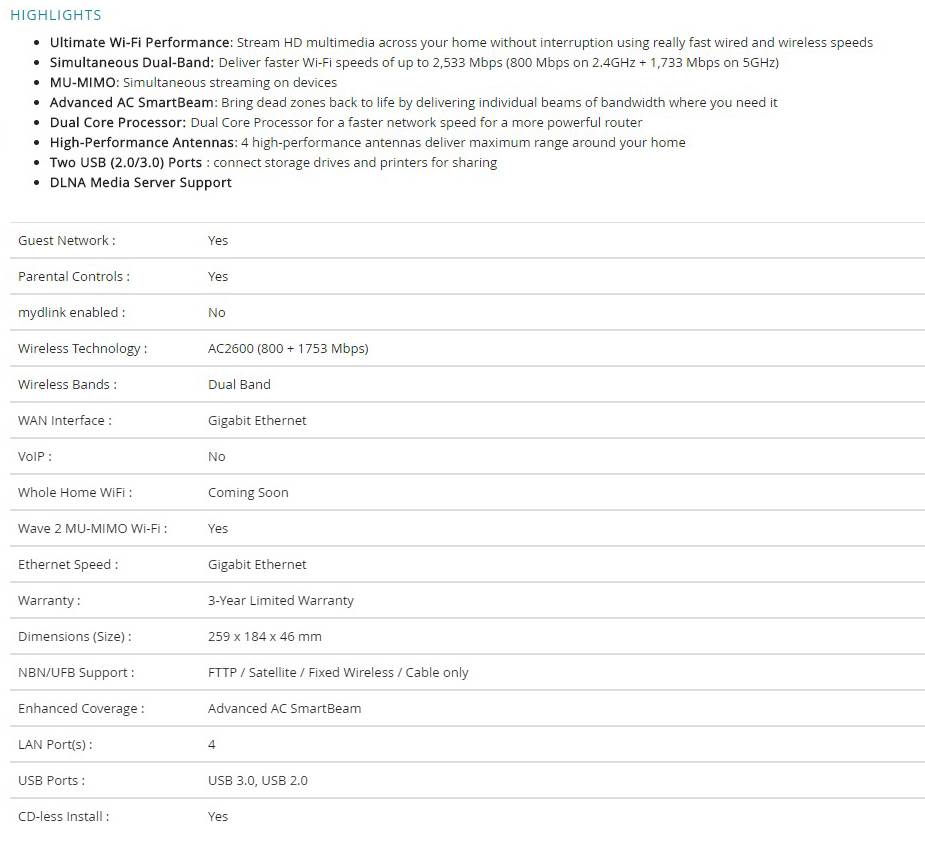The height and width of the screenshot is (858, 925).
Task: Click the AC2600 (800 + 1753 Mbps) value
Action: click(288, 348)
